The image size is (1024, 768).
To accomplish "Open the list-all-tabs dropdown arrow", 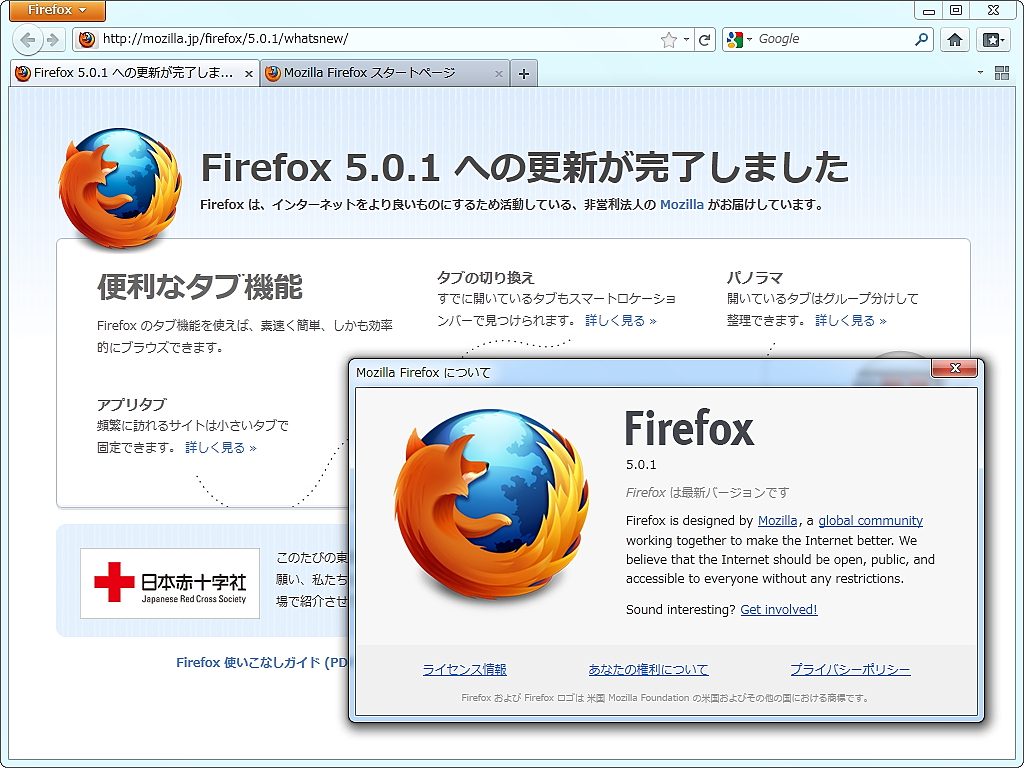I will pos(979,72).
